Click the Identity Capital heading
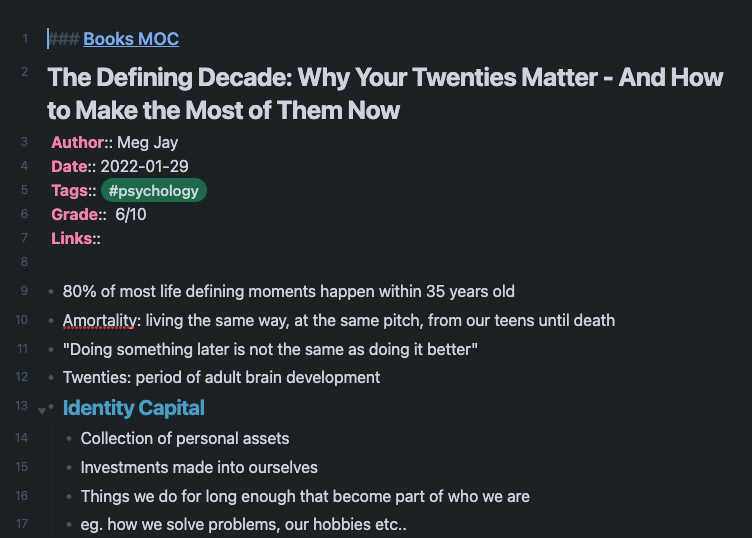The height and width of the screenshot is (538, 752). (x=134, y=408)
